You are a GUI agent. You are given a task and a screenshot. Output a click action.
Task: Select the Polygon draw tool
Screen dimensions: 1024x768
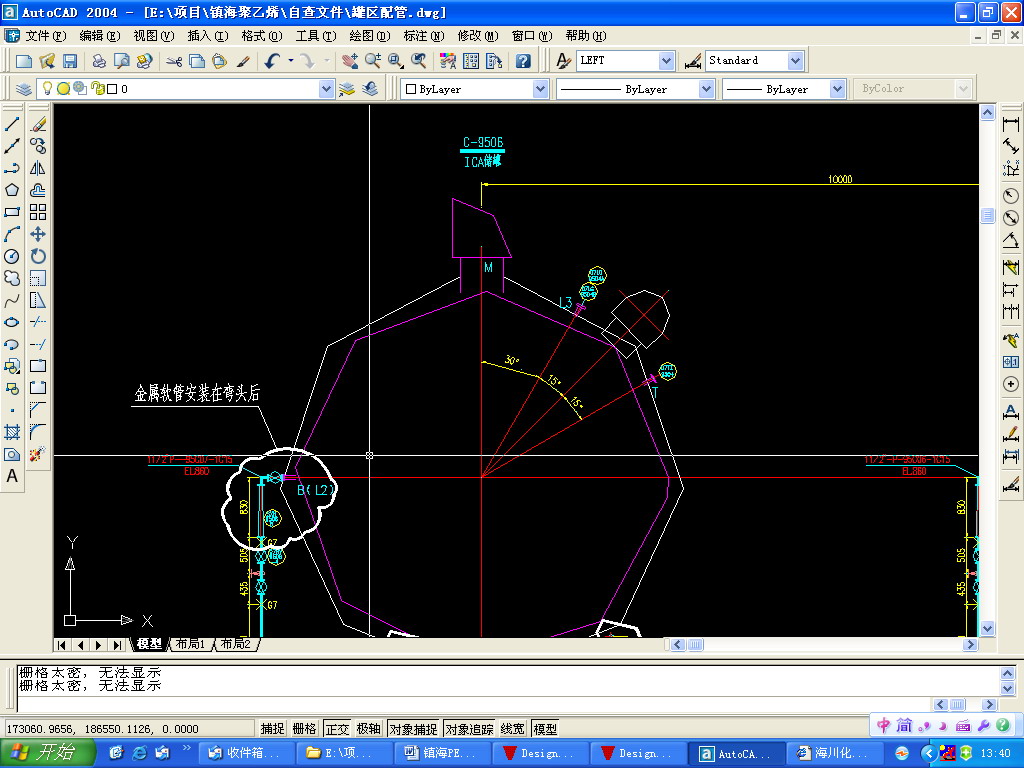tap(12, 190)
